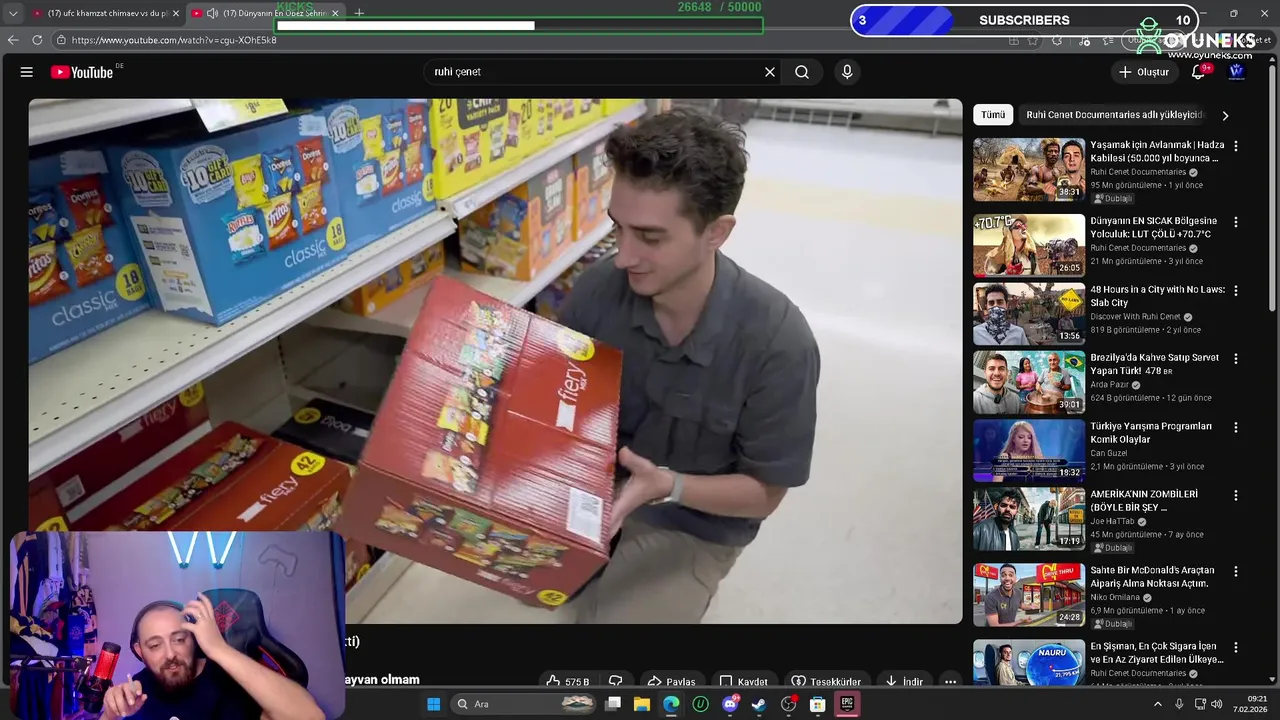Open the Windows Start menu
Image resolution: width=1280 pixels, height=720 pixels.
coord(433,704)
